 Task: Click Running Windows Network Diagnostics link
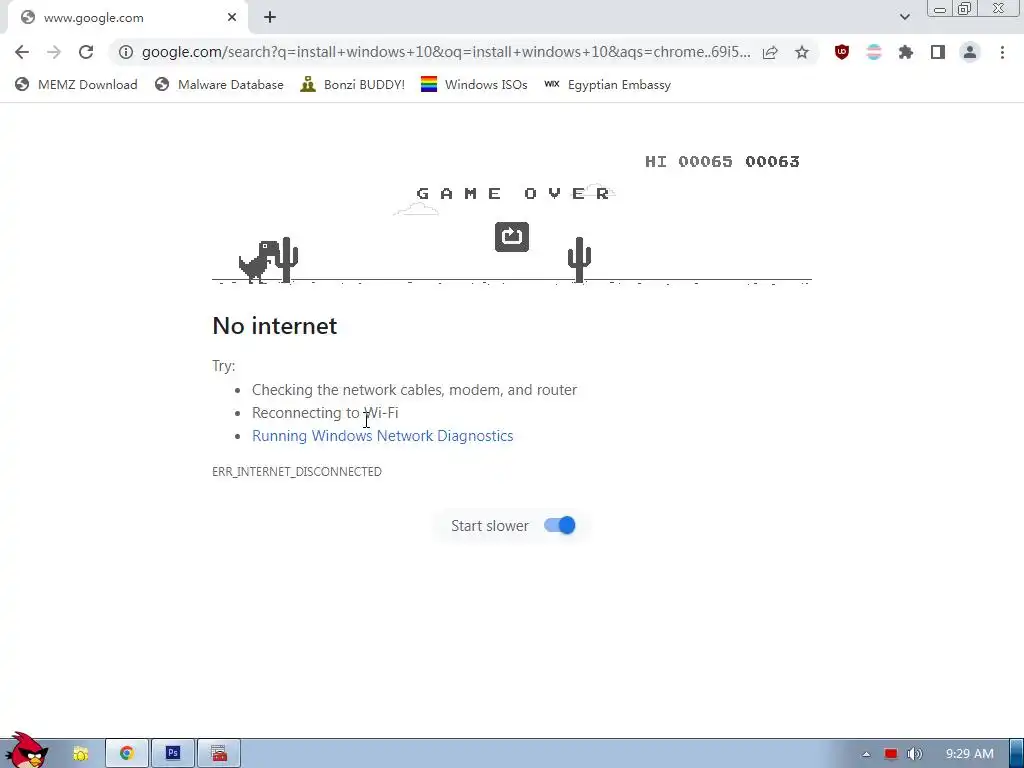pyautogui.click(x=383, y=436)
